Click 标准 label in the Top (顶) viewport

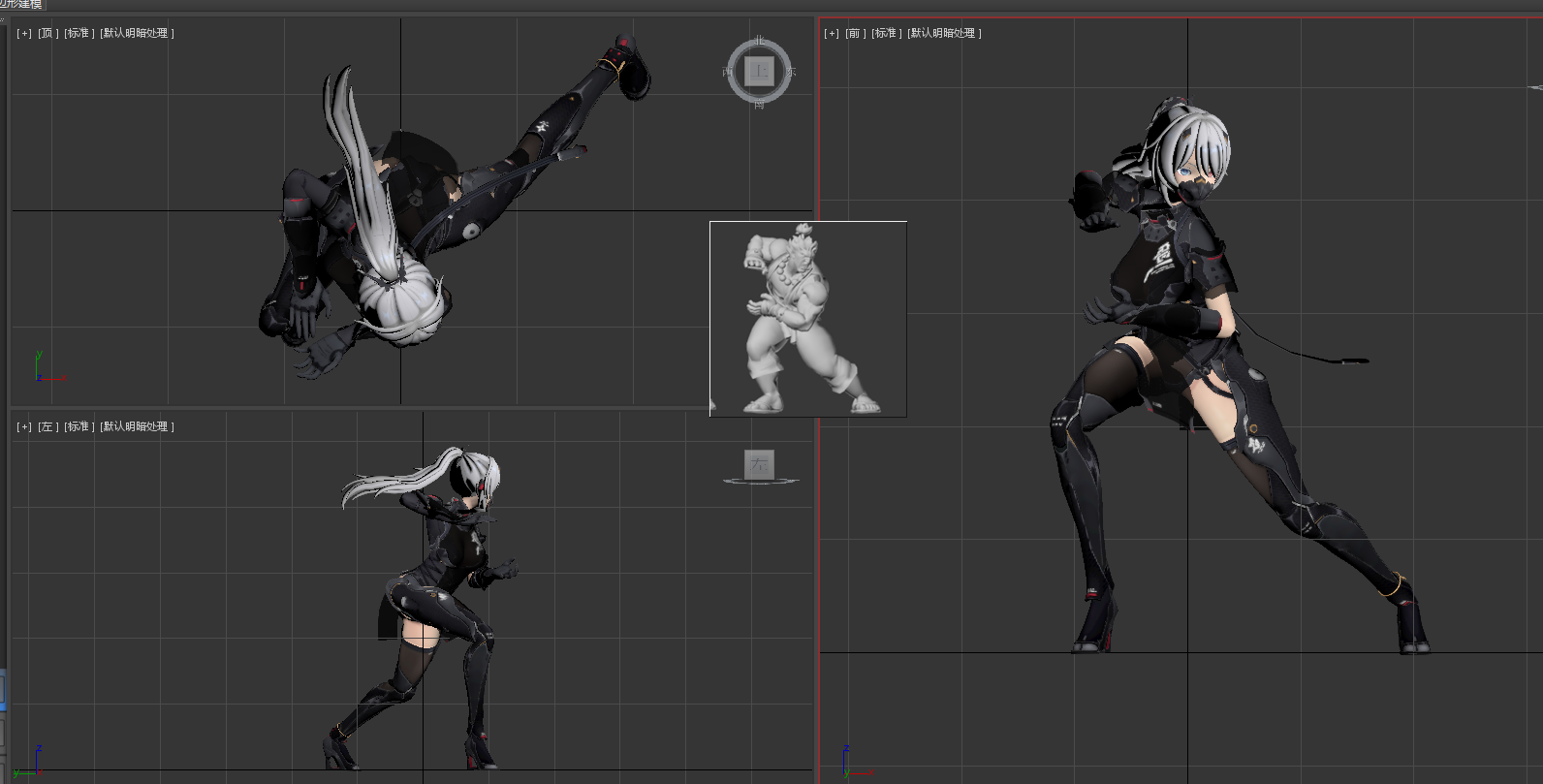click(x=79, y=33)
